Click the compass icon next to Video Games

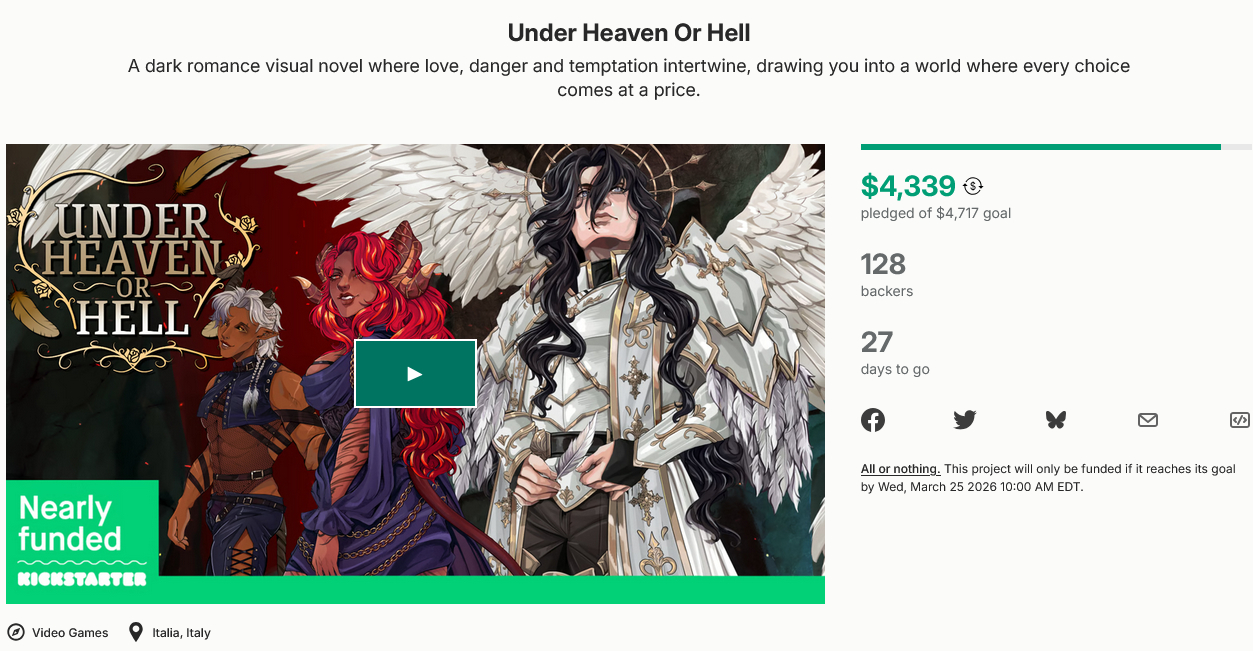pyautogui.click(x=16, y=632)
